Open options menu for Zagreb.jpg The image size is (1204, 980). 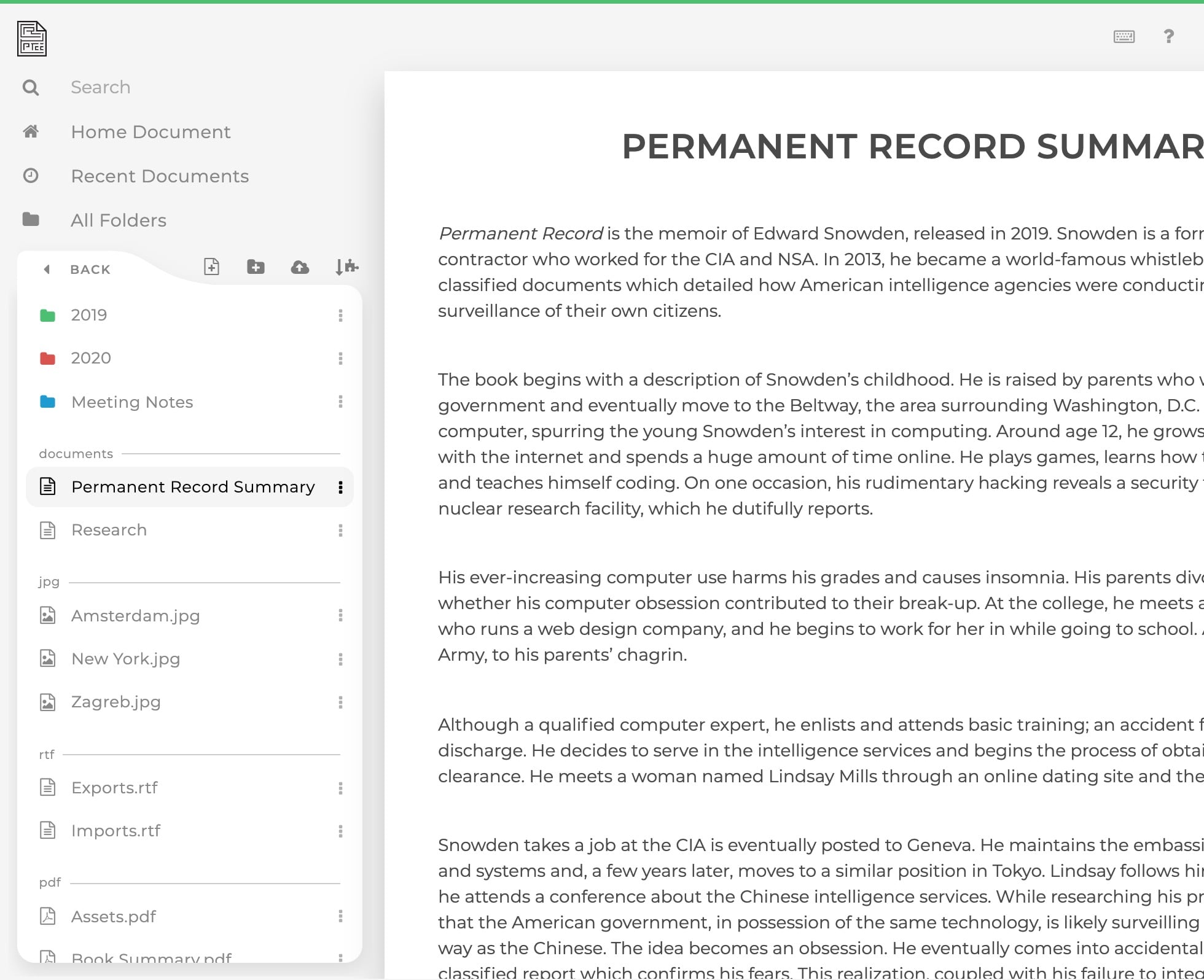click(340, 702)
